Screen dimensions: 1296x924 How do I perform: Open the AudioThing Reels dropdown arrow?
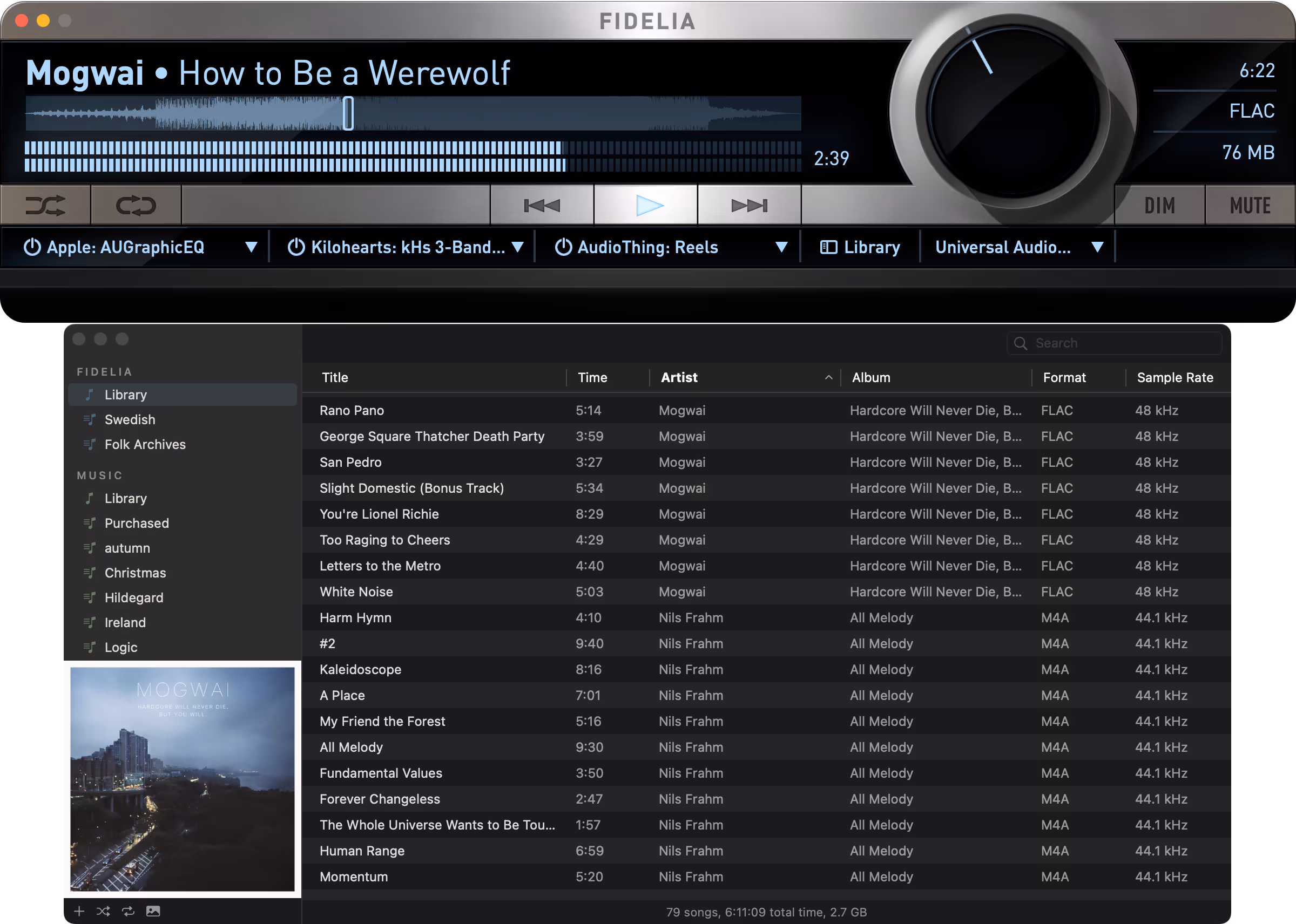pos(781,247)
